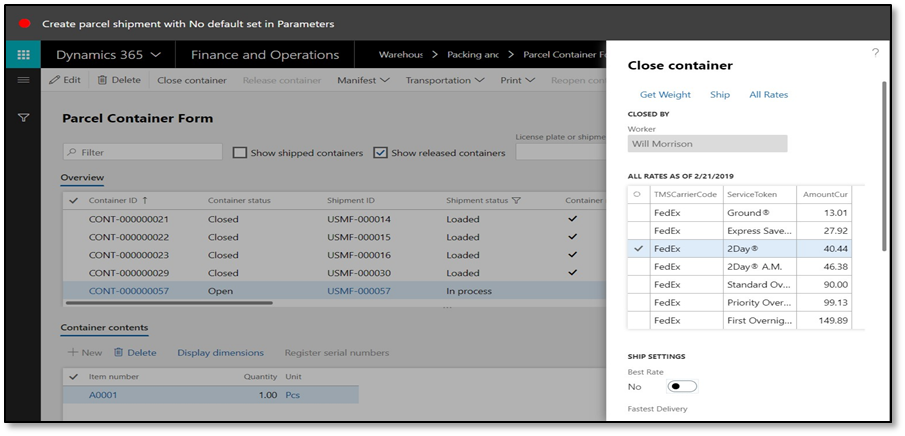Enable Show shipped containers checkbox
905x436 pixels.
click(x=240, y=153)
